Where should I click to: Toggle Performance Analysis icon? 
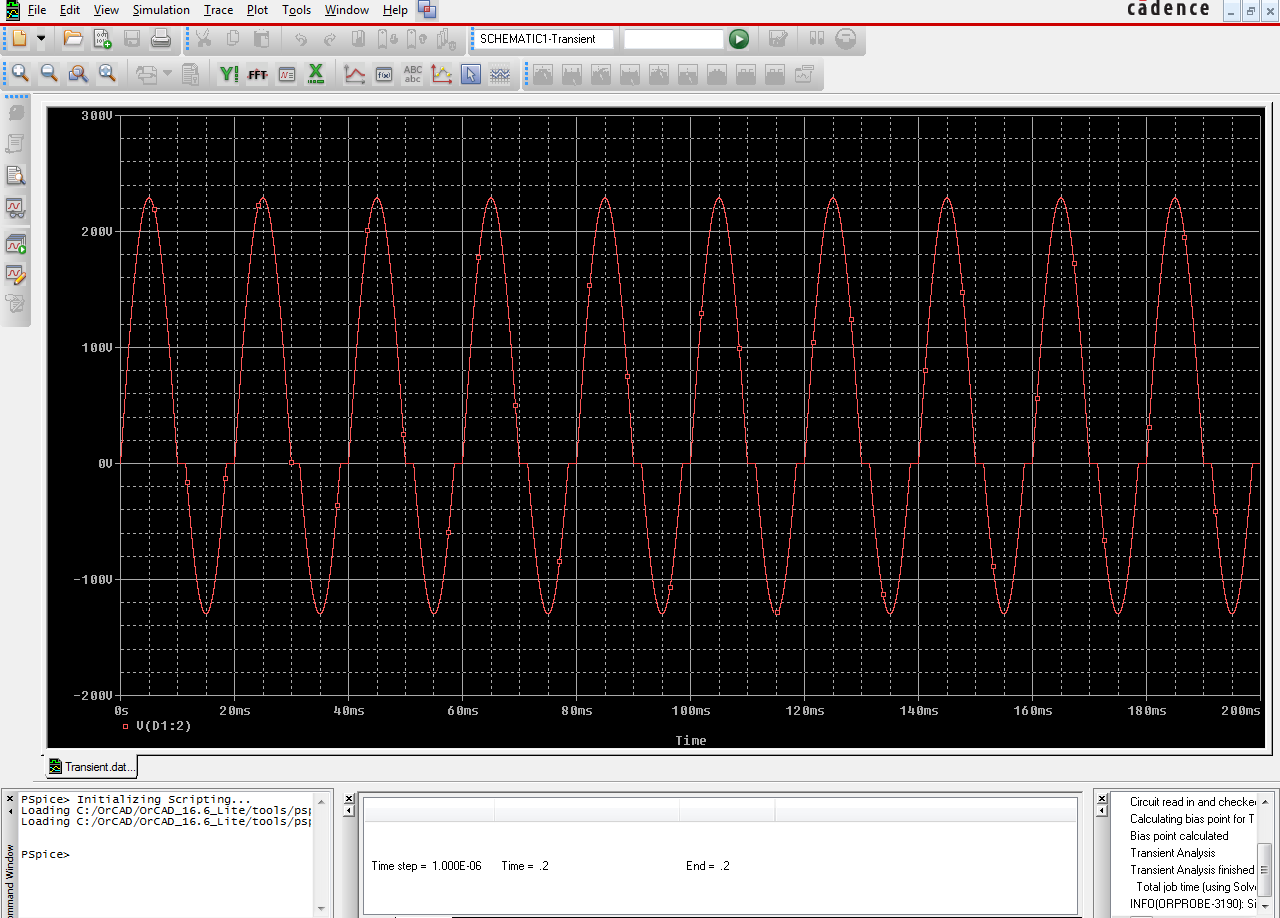(x=287, y=73)
